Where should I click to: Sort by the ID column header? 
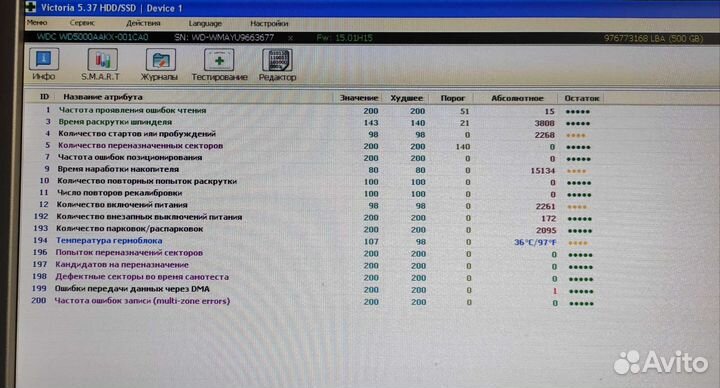pos(45,97)
